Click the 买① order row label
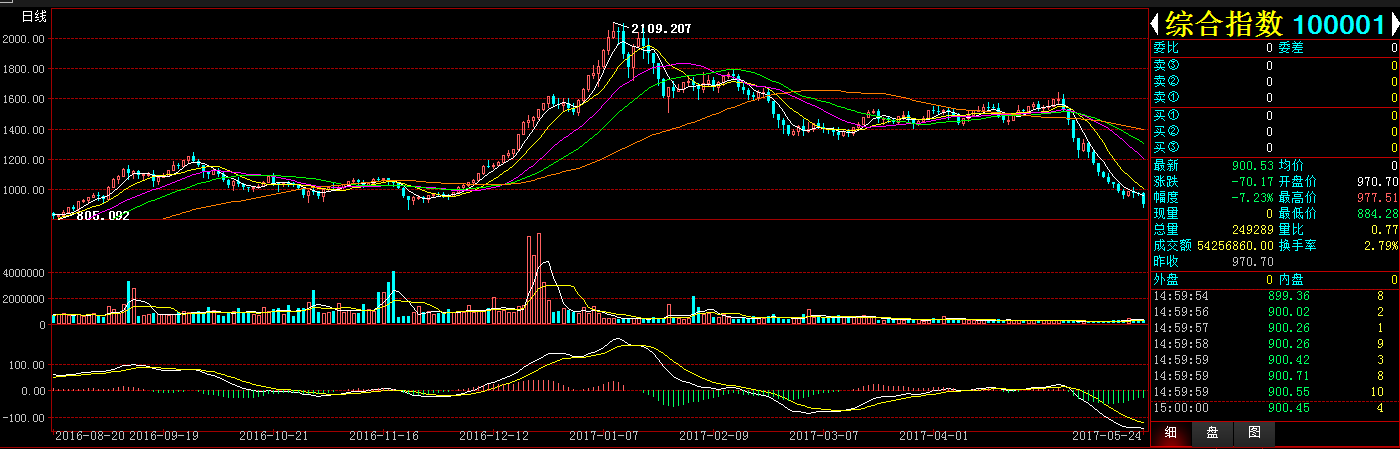1400x449 pixels. coord(1166,115)
